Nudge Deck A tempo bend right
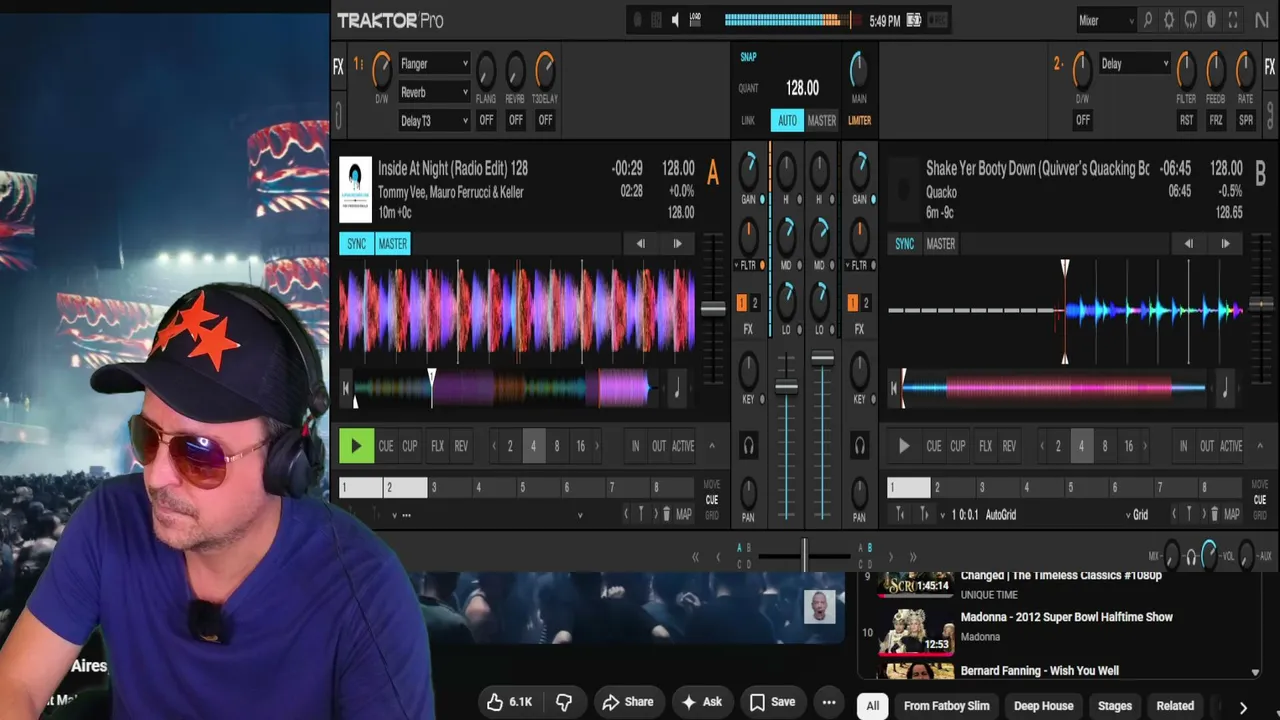The width and height of the screenshot is (1280, 720). coord(677,243)
